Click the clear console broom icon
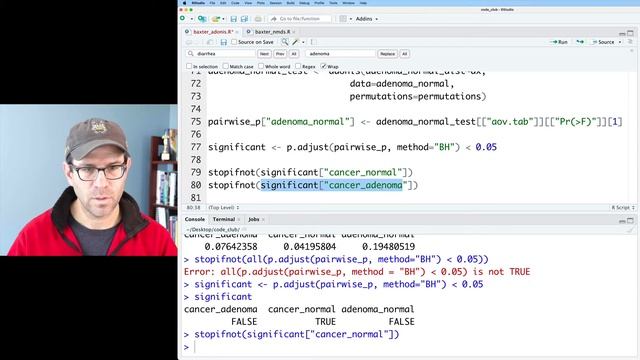The image size is (640, 360). click(631, 230)
